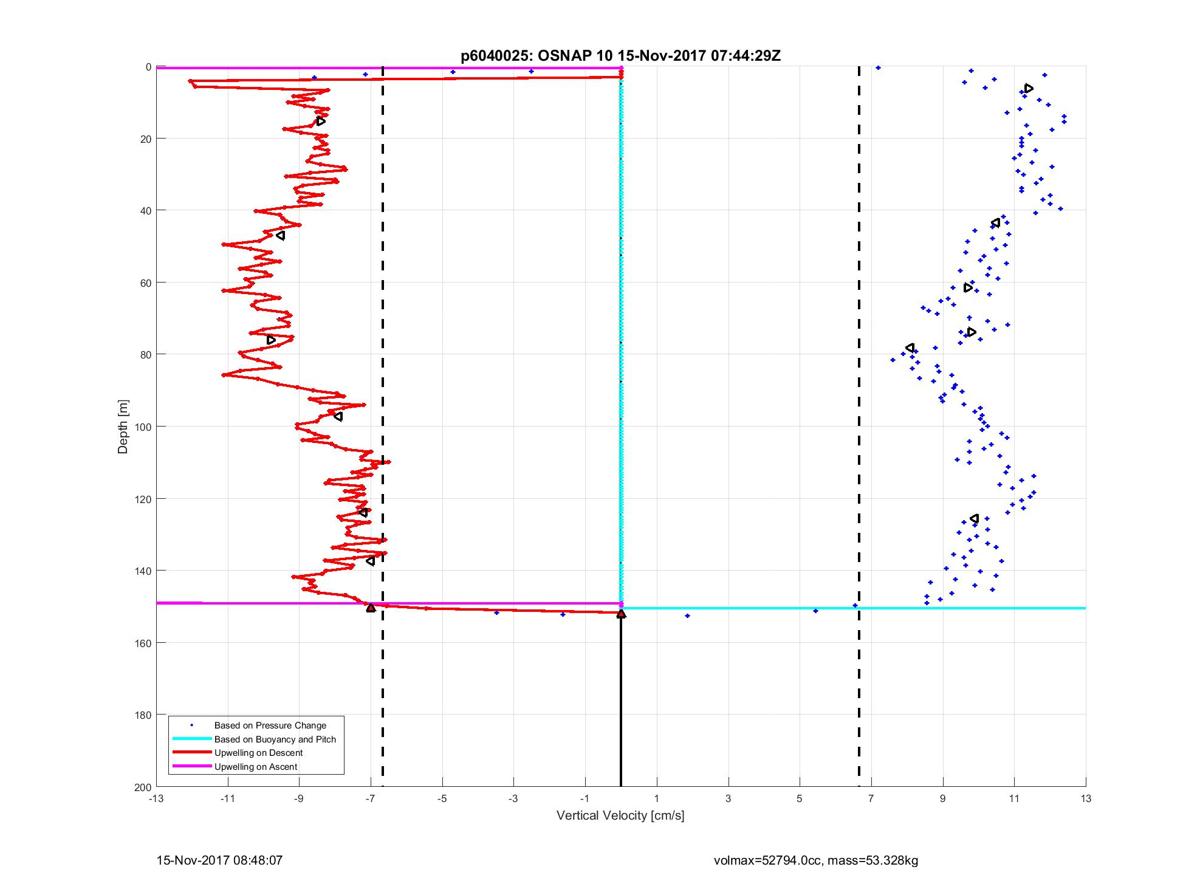Click the x-axis tick label '-3'
The height and width of the screenshot is (885, 1200).
pos(513,799)
